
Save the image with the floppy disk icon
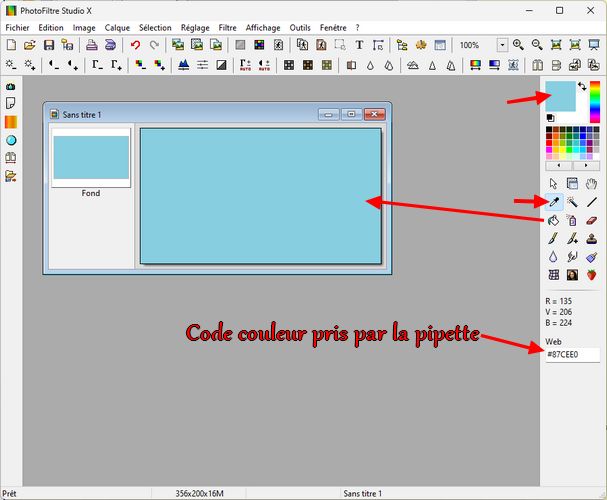[x=49, y=45]
